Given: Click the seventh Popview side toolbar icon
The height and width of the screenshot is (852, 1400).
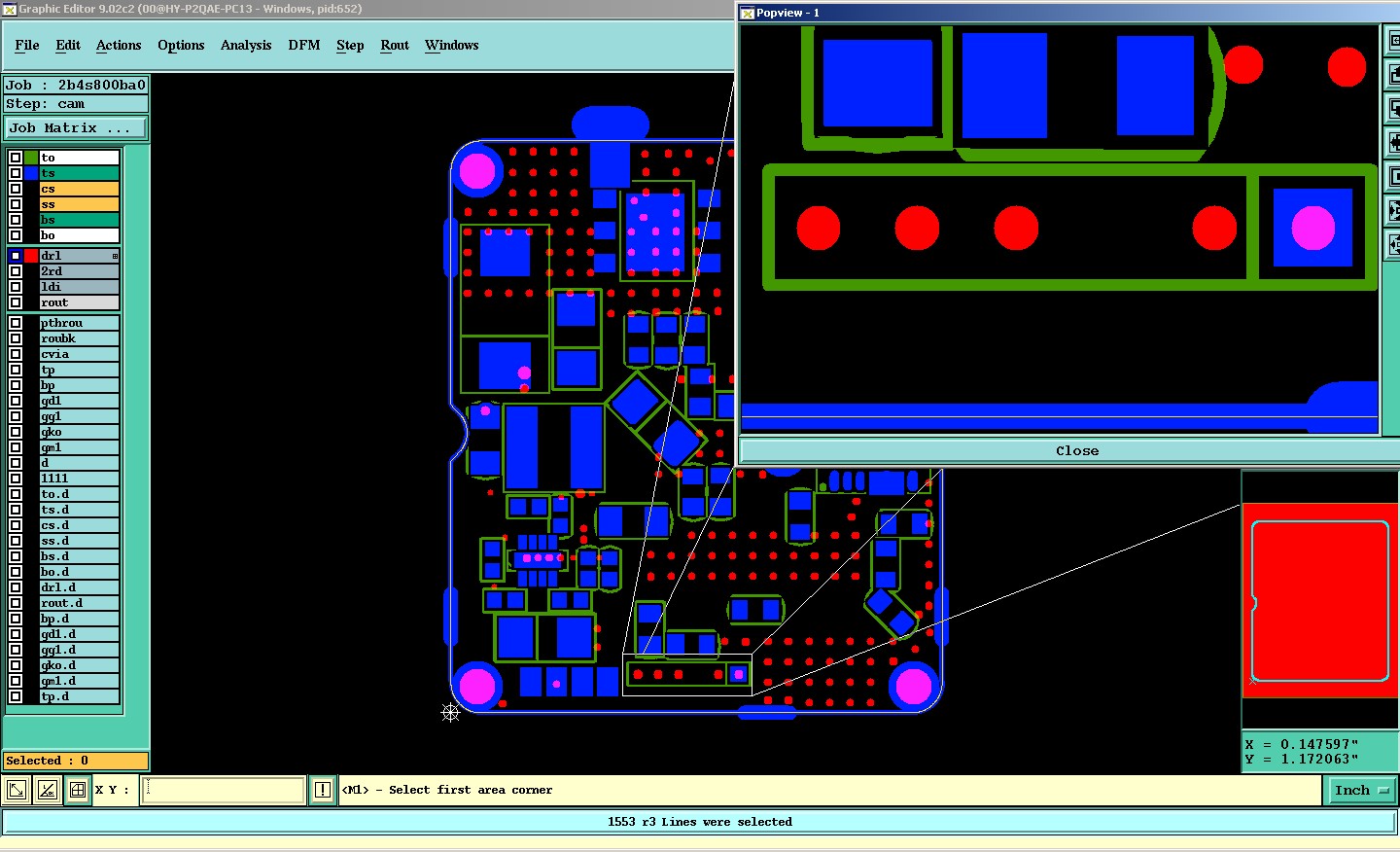Looking at the screenshot, I should point(1392,244).
